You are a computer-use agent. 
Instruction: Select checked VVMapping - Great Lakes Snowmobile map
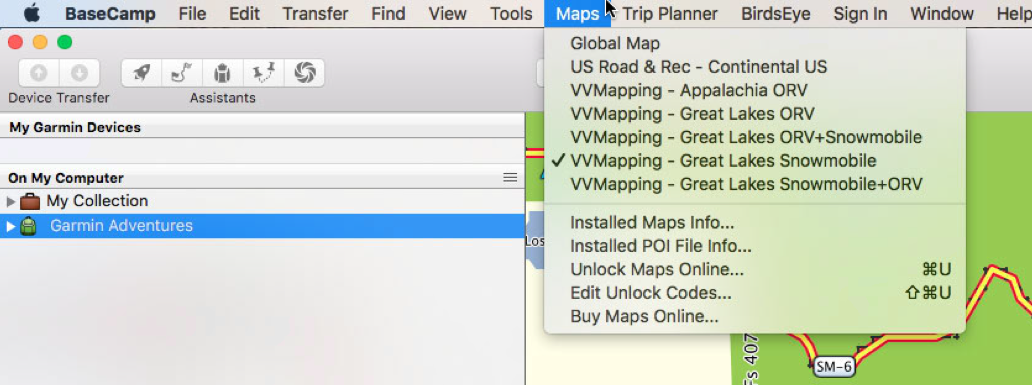[755, 161]
